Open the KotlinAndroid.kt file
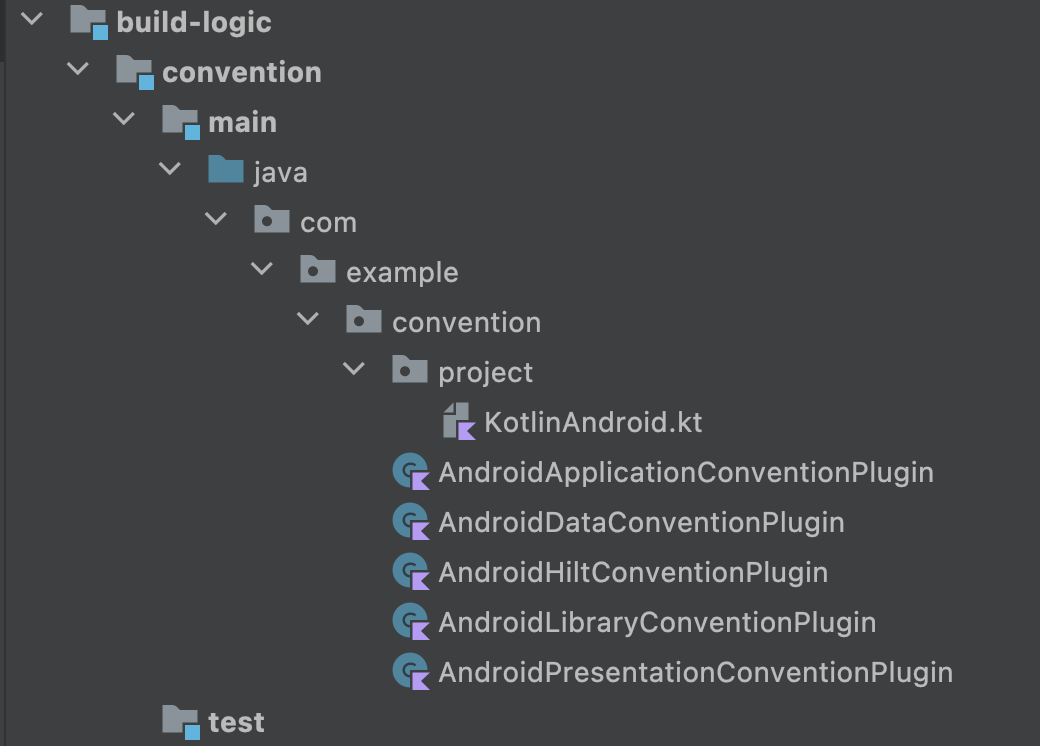The width and height of the screenshot is (1040, 746). pos(593,422)
